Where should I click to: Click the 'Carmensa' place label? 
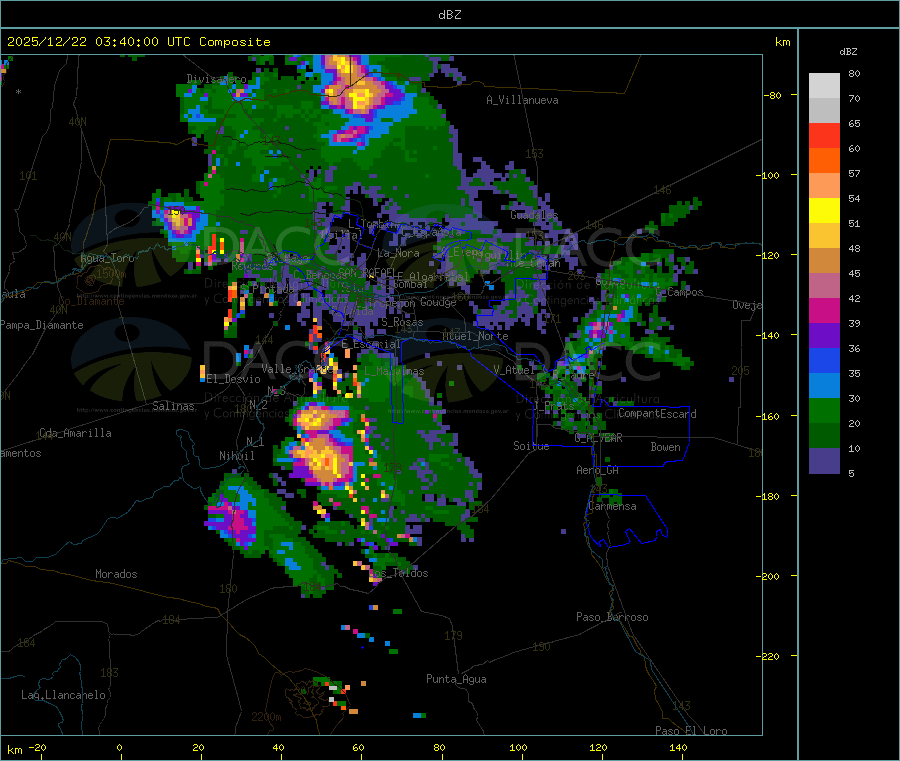coord(612,506)
